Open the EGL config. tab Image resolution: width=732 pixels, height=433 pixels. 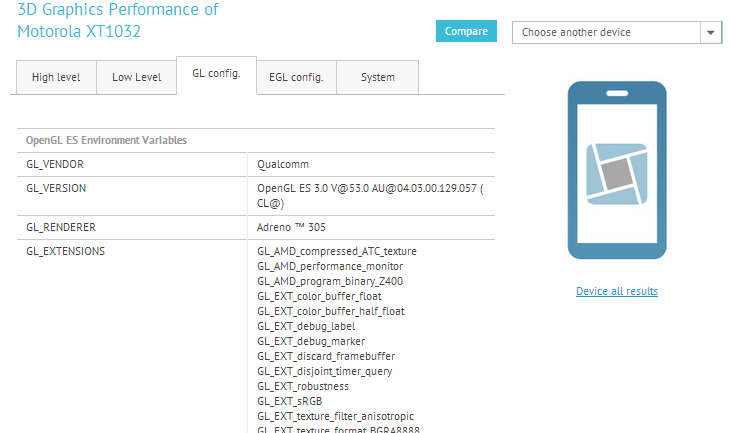tap(296, 77)
